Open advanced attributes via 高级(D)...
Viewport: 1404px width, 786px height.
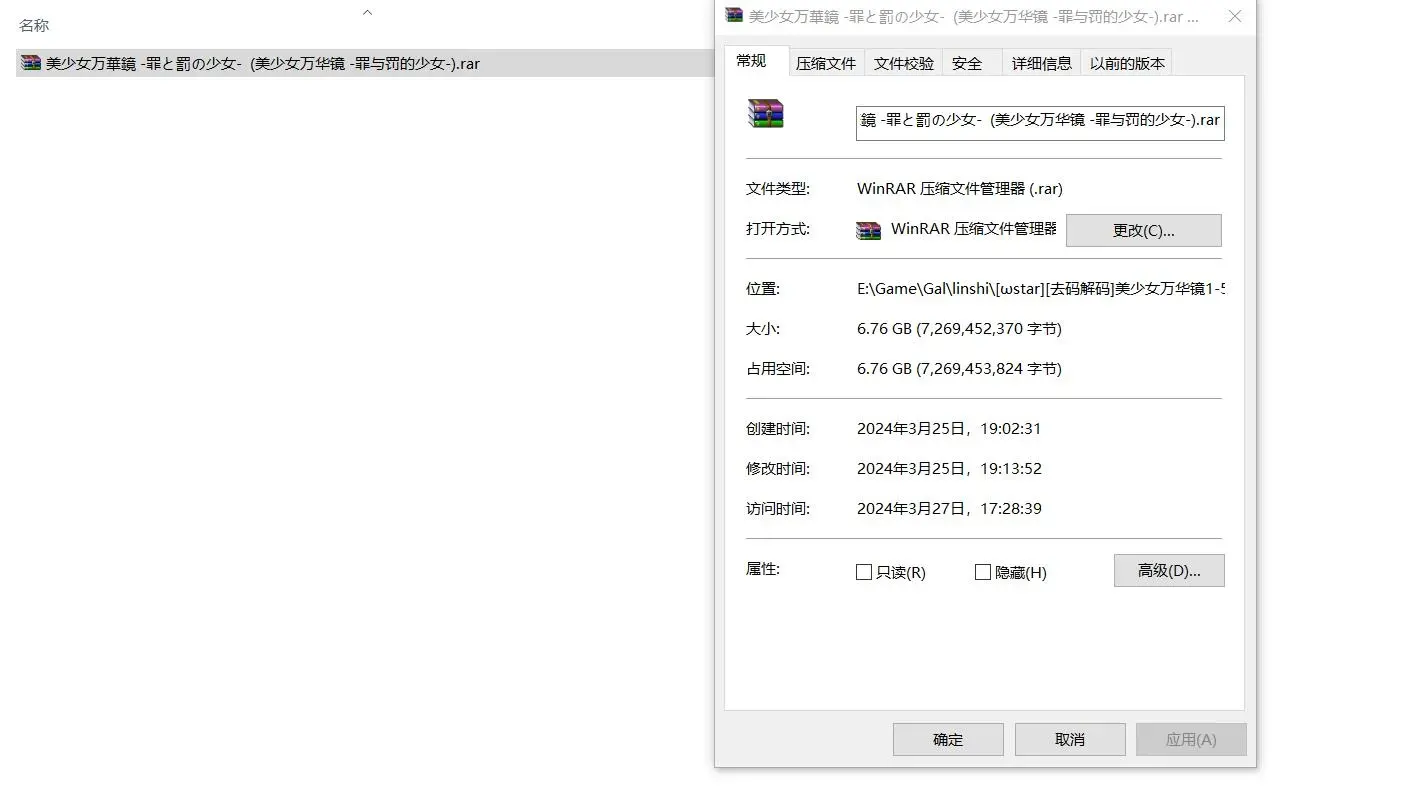[1169, 571]
